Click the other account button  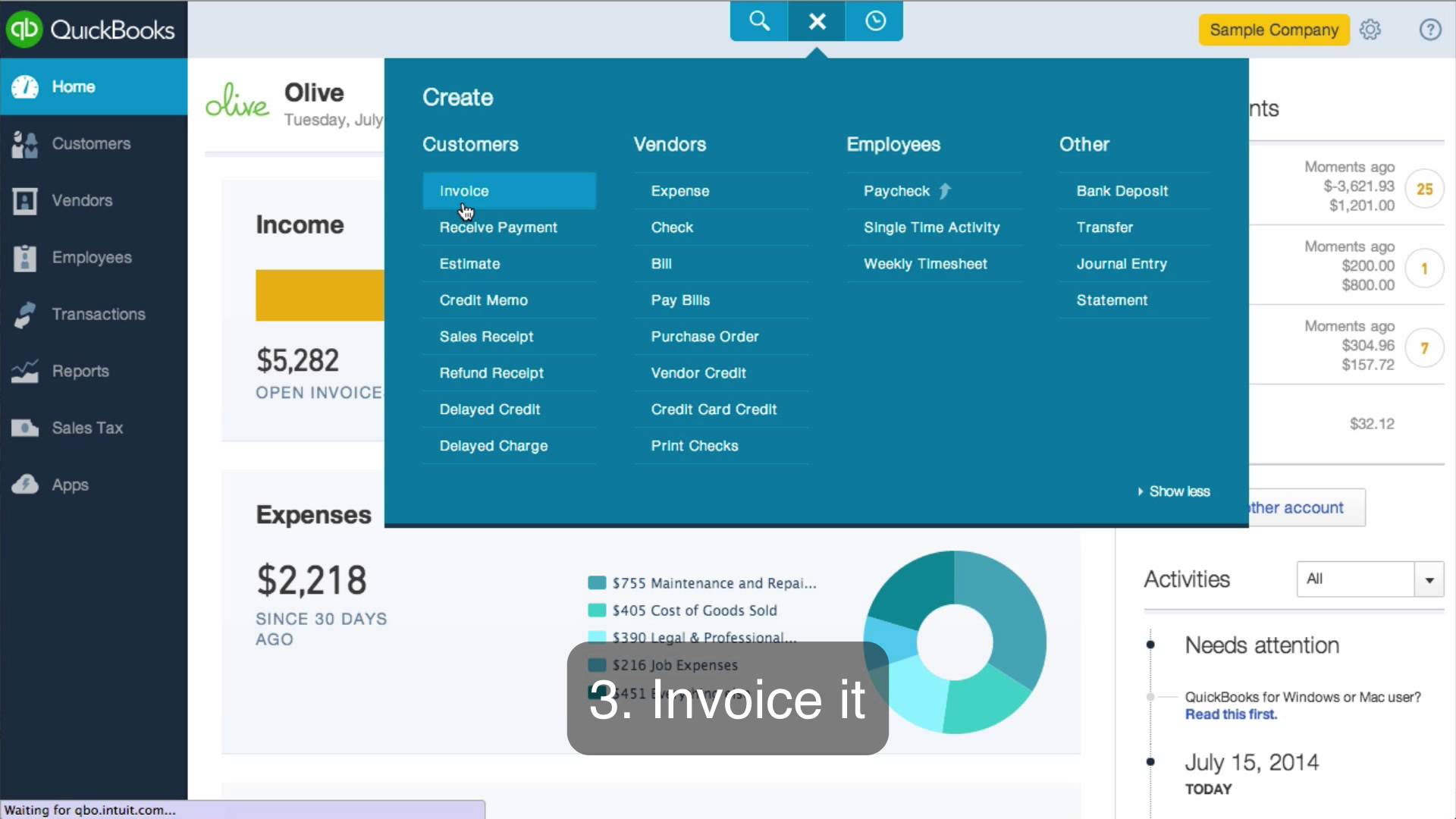point(1307,508)
